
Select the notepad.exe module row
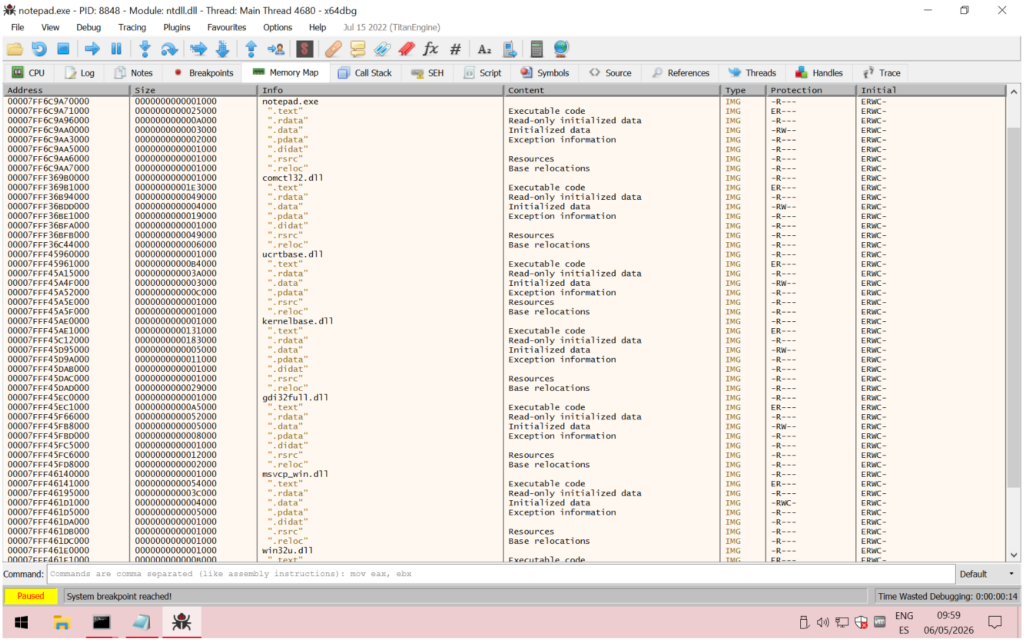point(505,101)
